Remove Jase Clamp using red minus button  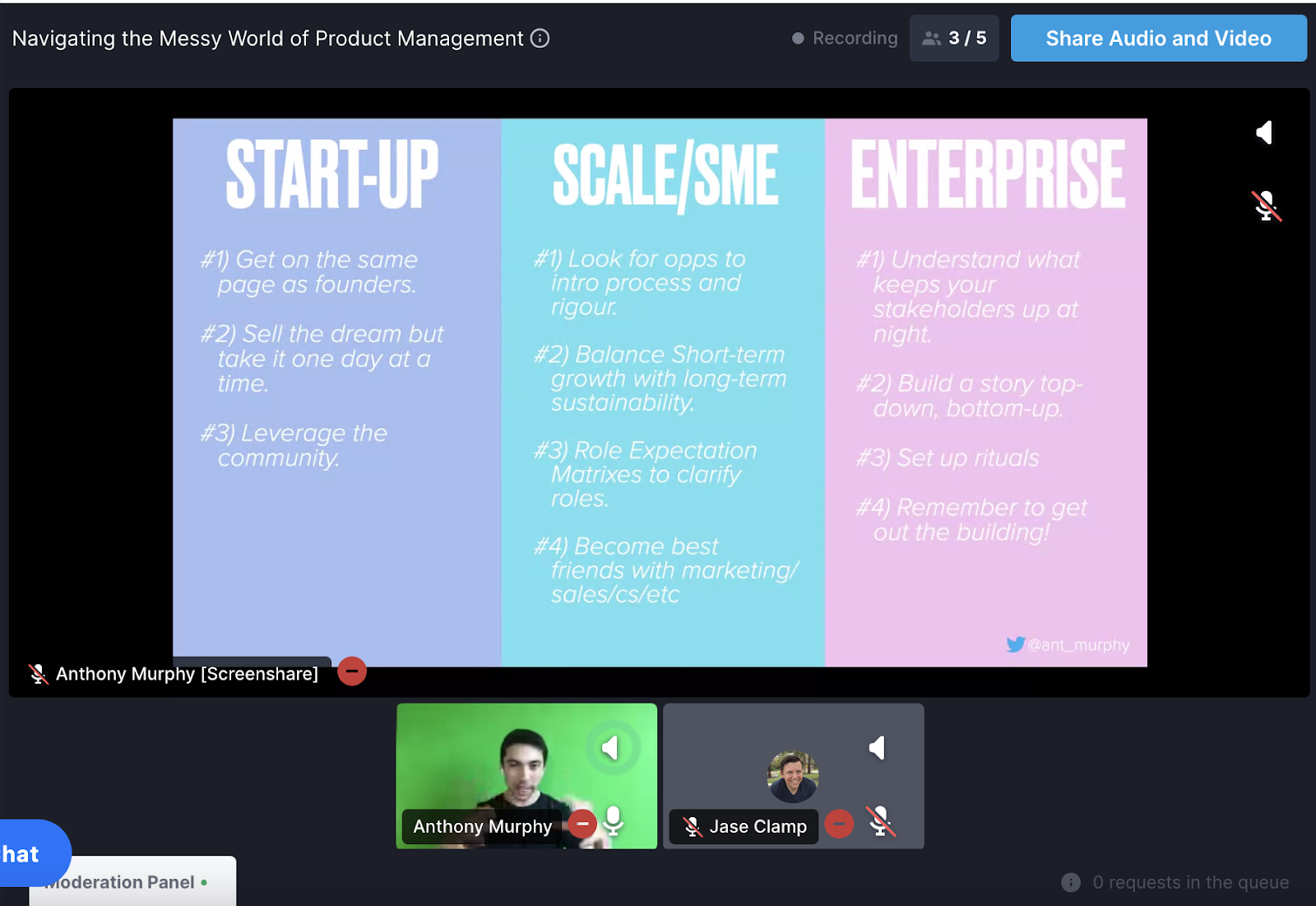pos(839,824)
